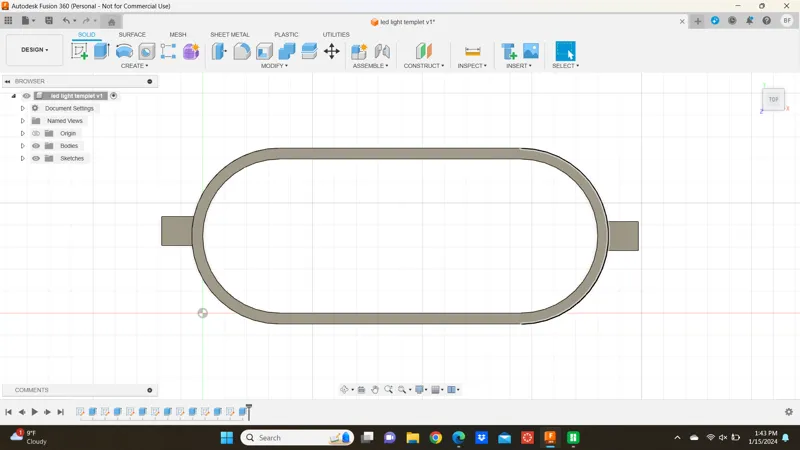Select the Create Sketch tool
This screenshot has height=450, width=800.
(79, 51)
